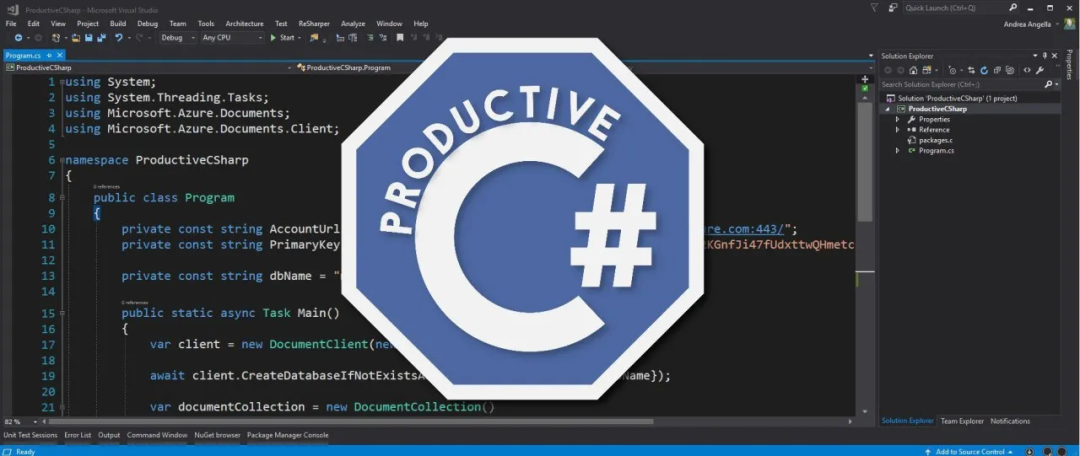This screenshot has width=1080, height=456.
Task: Click the Solution Explorer Home icon
Action: [913, 70]
